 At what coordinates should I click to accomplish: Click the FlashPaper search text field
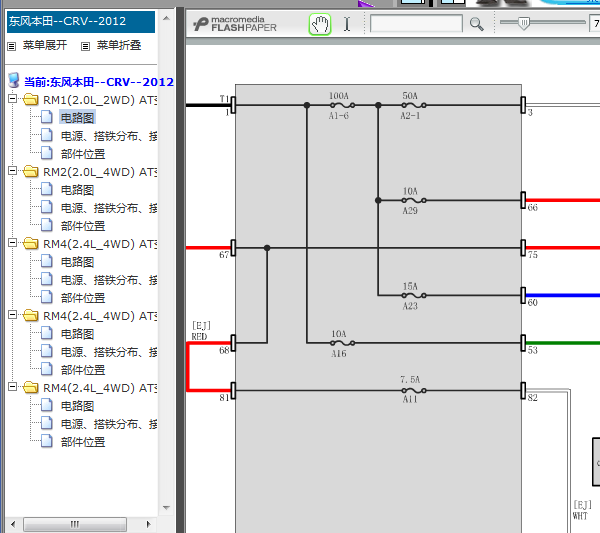[x=416, y=24]
